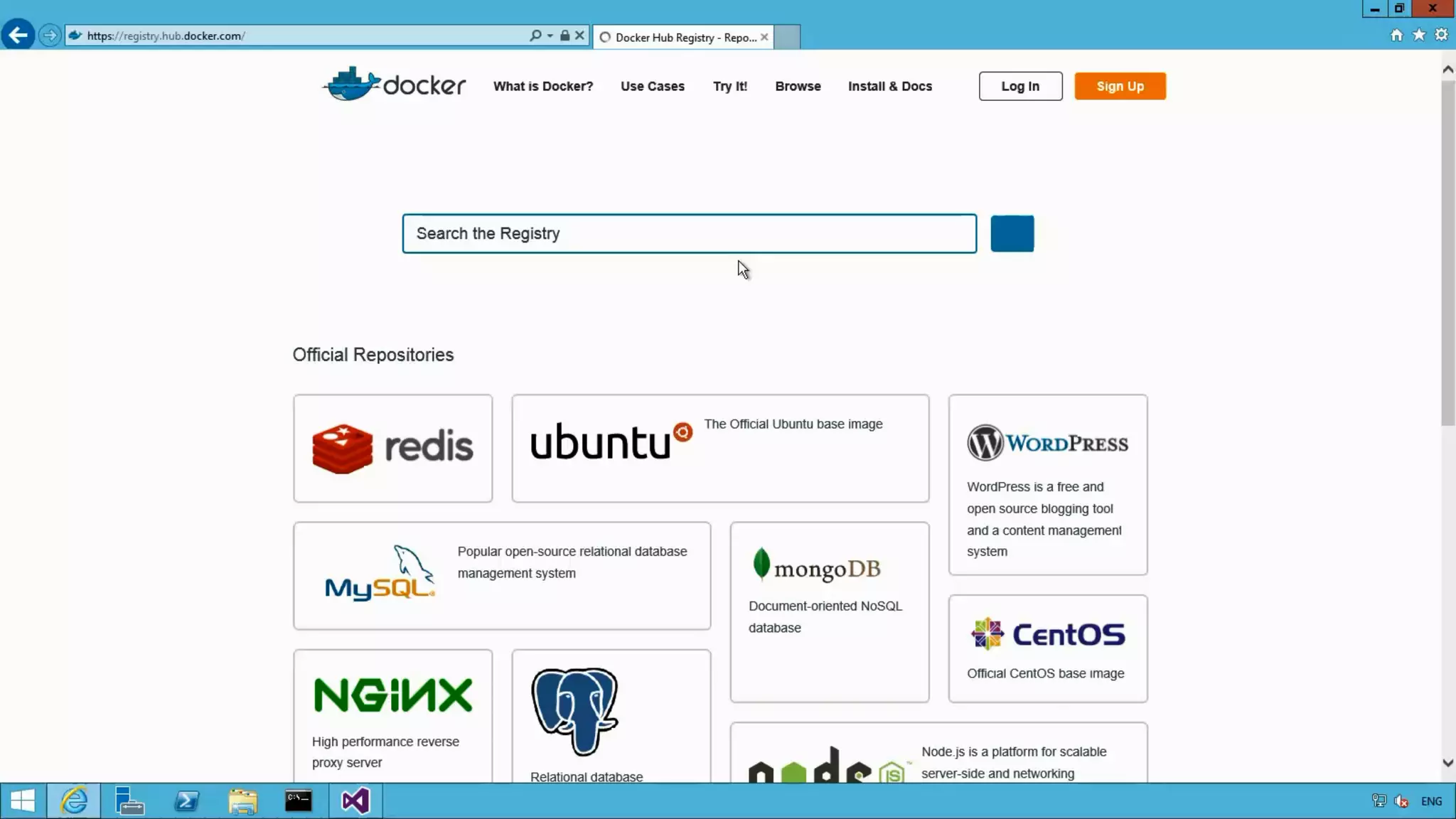The width and height of the screenshot is (1456, 819).
Task: Open Internet Explorer from the taskbar
Action: point(73,801)
